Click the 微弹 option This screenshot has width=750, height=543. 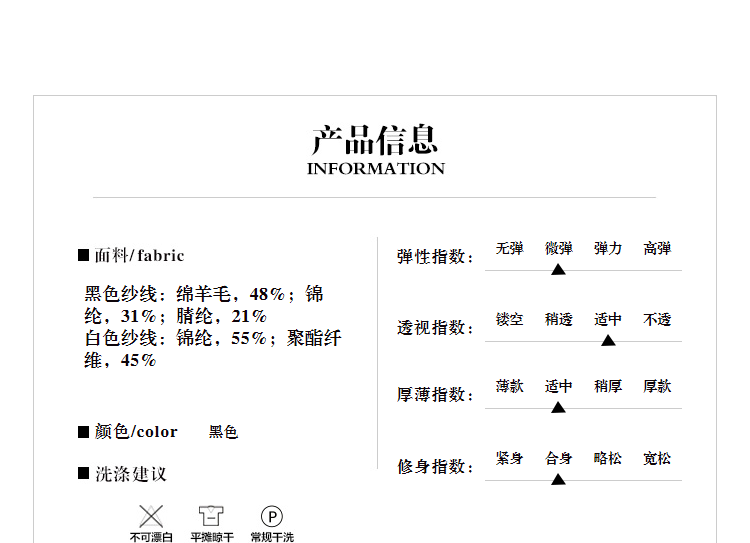tap(559, 248)
